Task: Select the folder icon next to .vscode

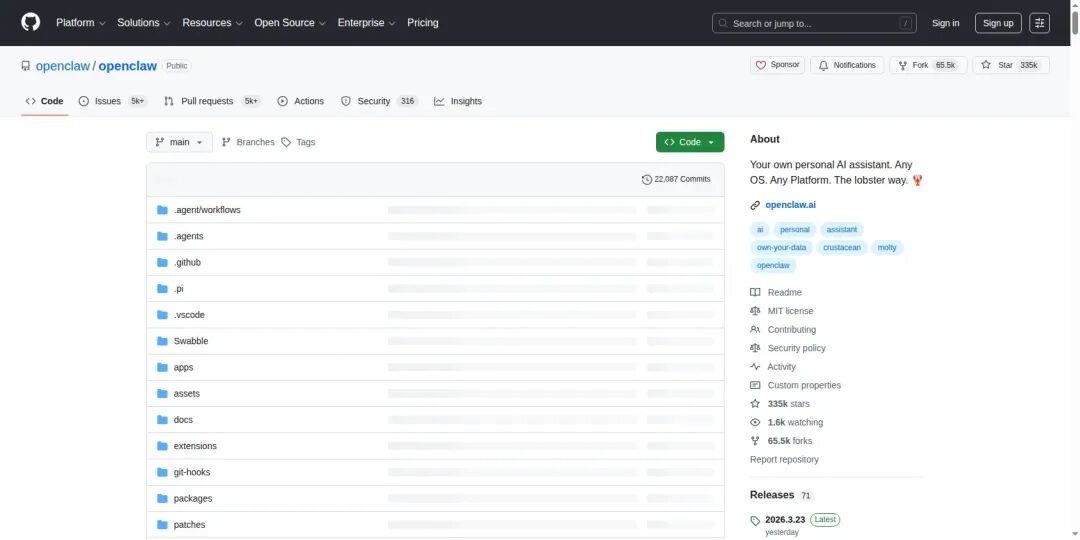Action: point(163,315)
